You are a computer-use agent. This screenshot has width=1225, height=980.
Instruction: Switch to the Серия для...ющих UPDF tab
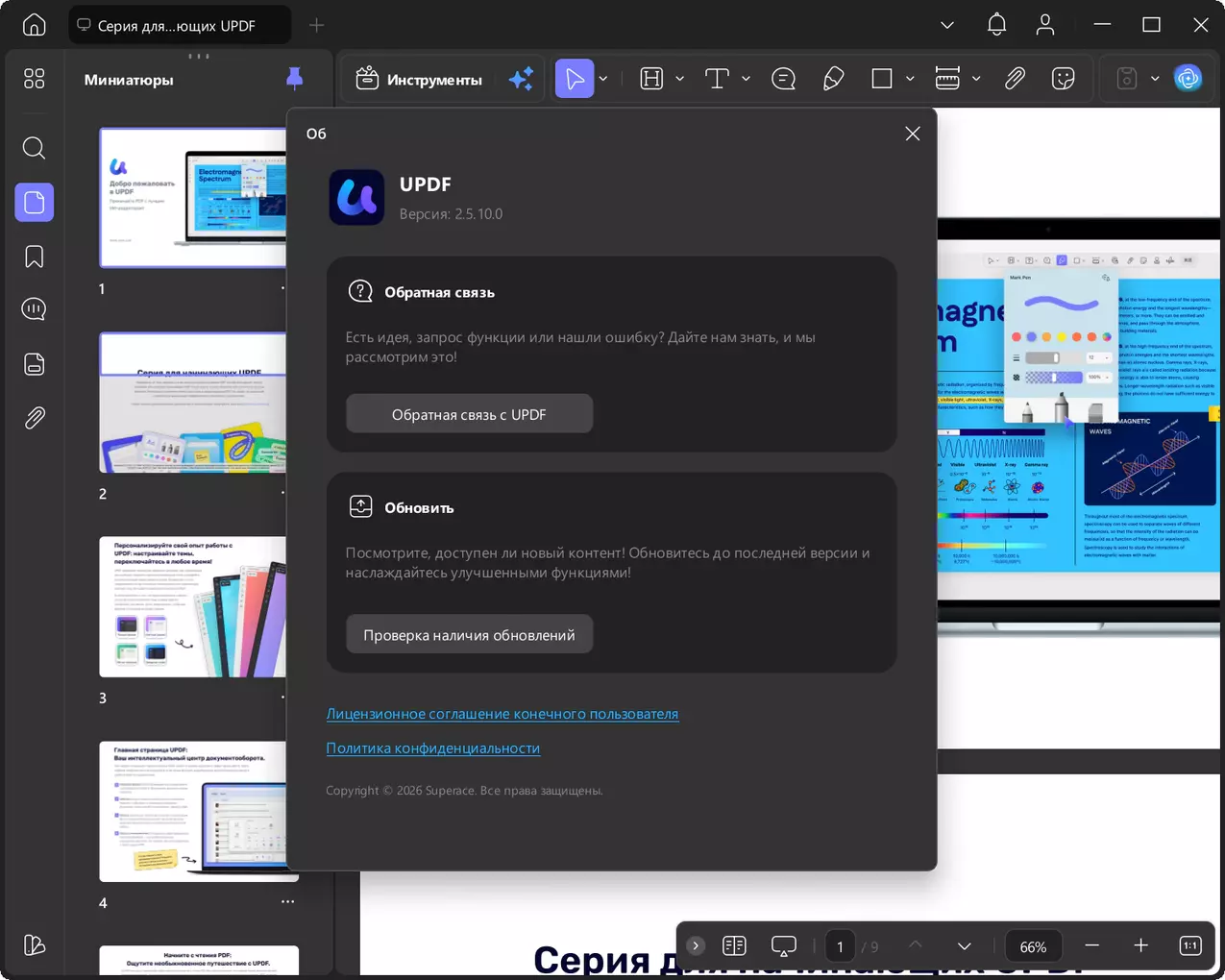[179, 25]
